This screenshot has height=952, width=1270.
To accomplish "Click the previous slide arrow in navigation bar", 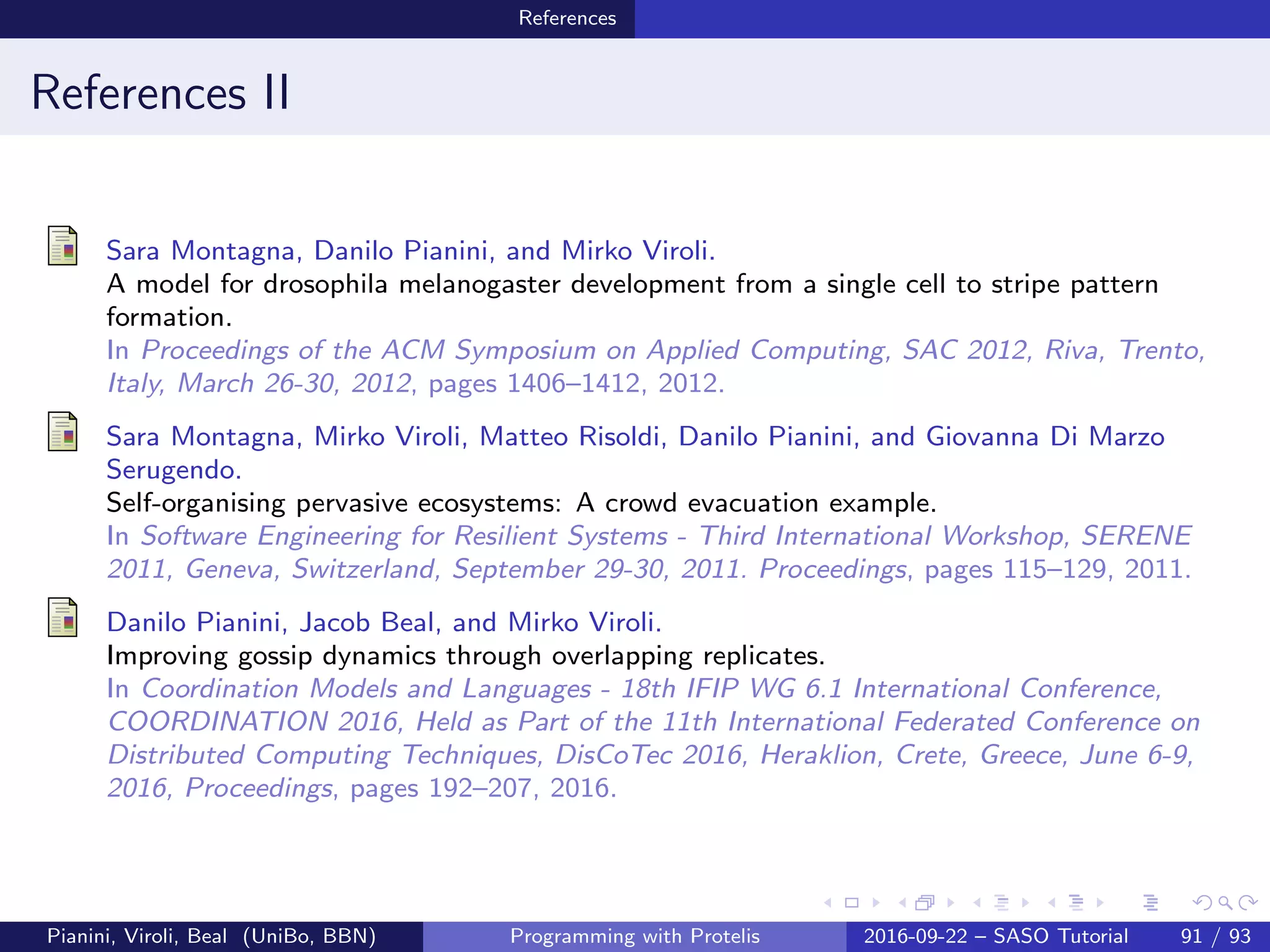I will (828, 903).
